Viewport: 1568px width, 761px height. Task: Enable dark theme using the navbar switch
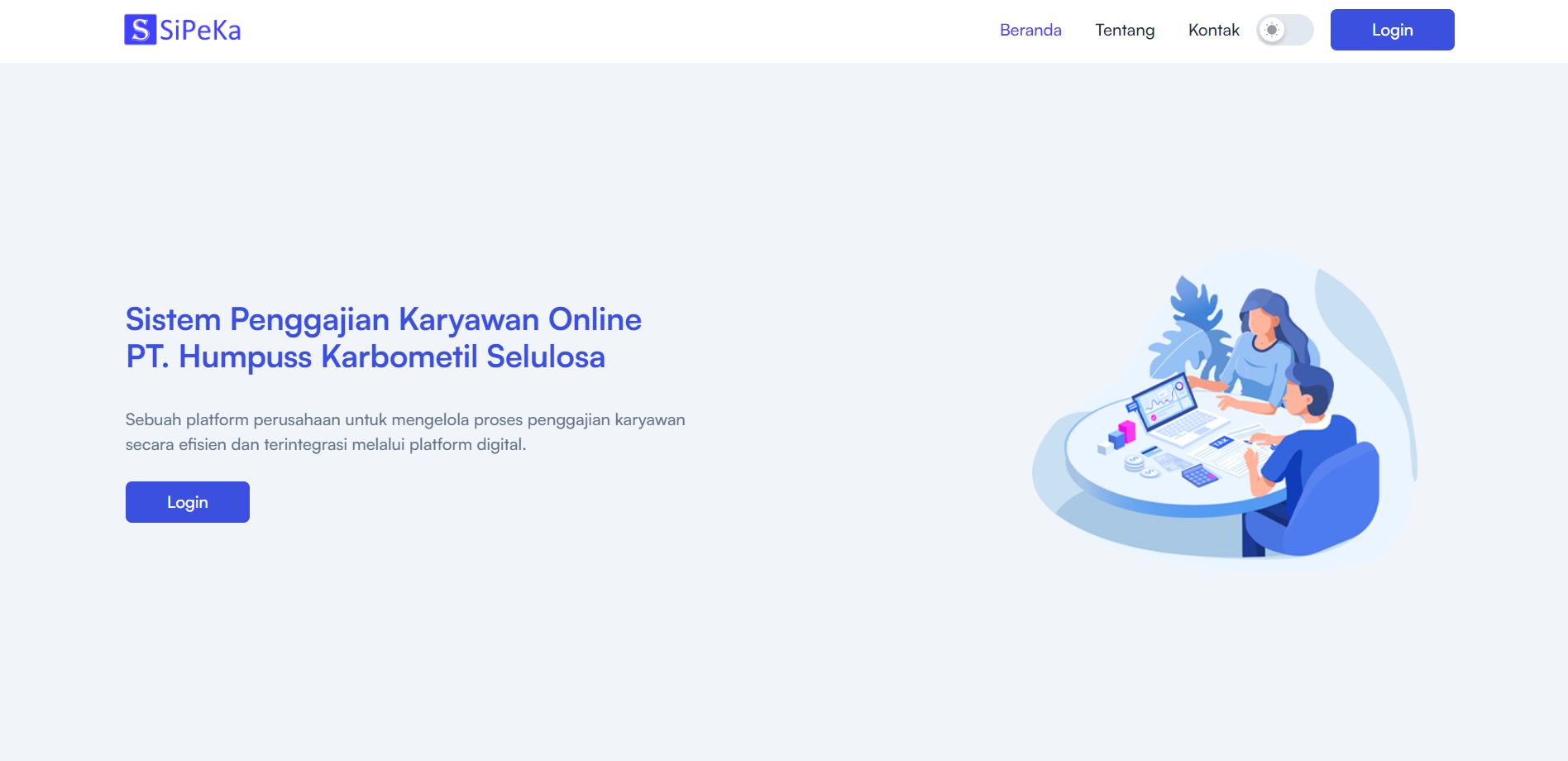pos(1284,30)
